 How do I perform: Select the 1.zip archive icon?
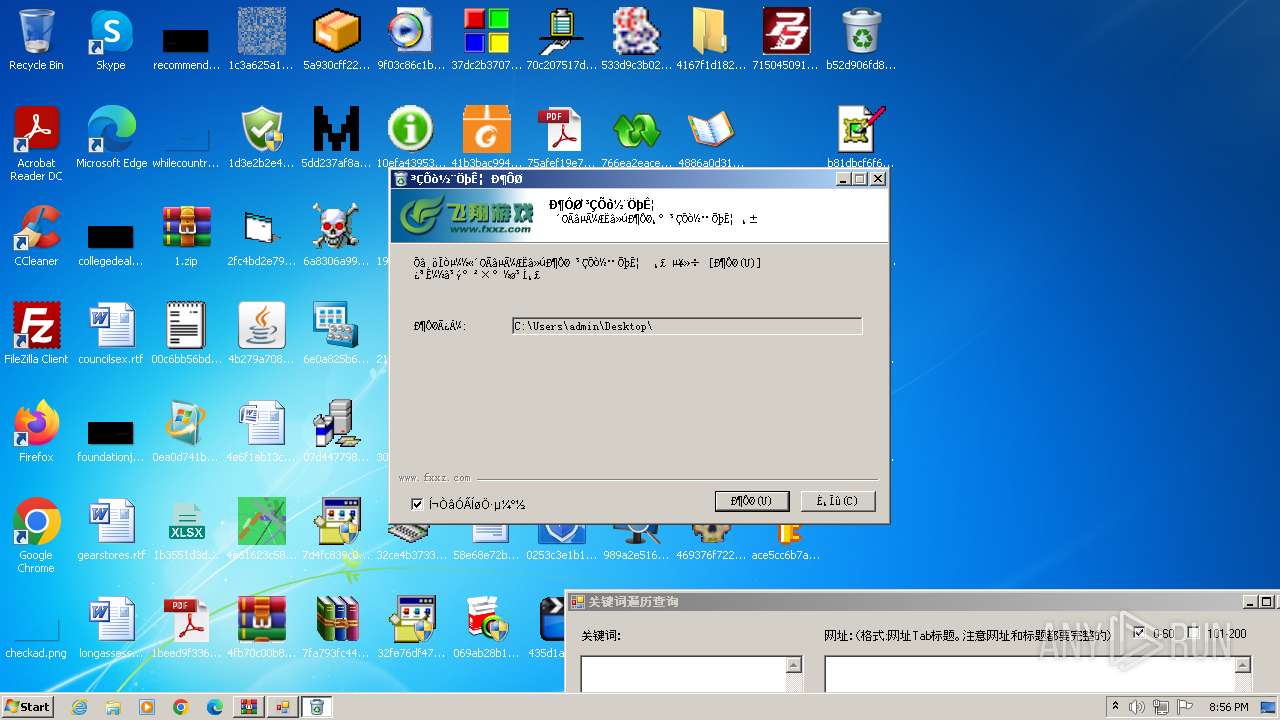[x=186, y=235]
